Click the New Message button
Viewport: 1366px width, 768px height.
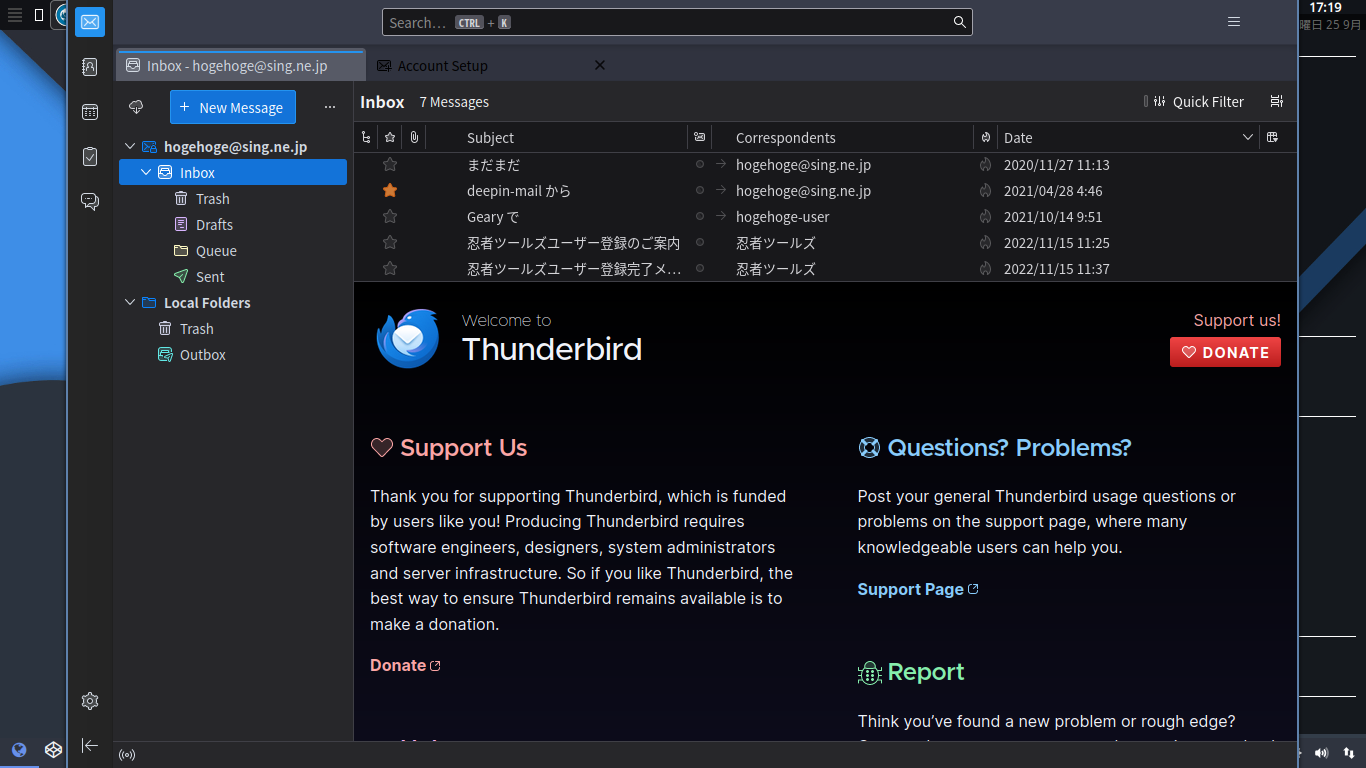[x=232, y=107]
